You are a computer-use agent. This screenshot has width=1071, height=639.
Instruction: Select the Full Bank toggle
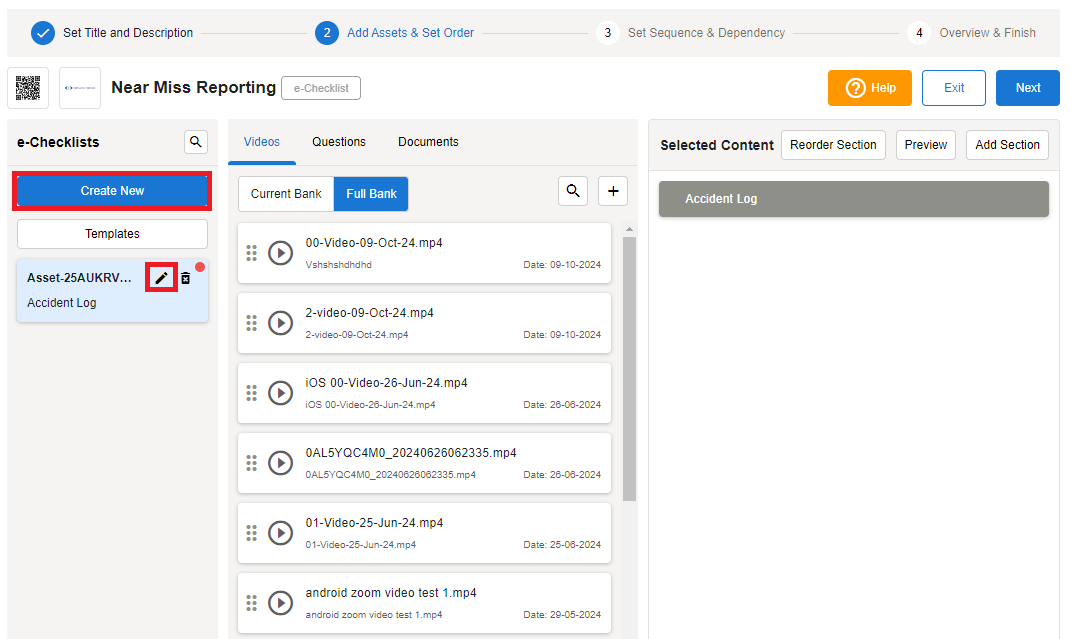click(371, 194)
